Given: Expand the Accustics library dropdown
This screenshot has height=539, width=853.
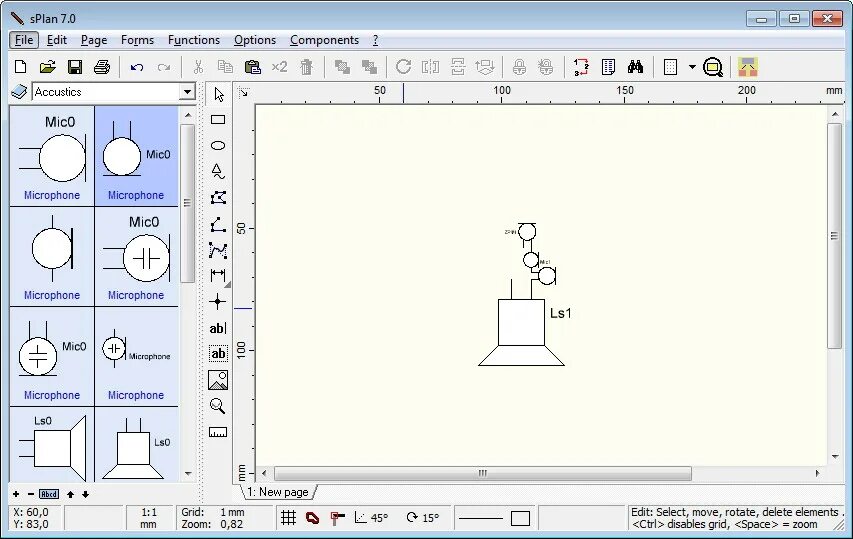Looking at the screenshot, I should 187,91.
